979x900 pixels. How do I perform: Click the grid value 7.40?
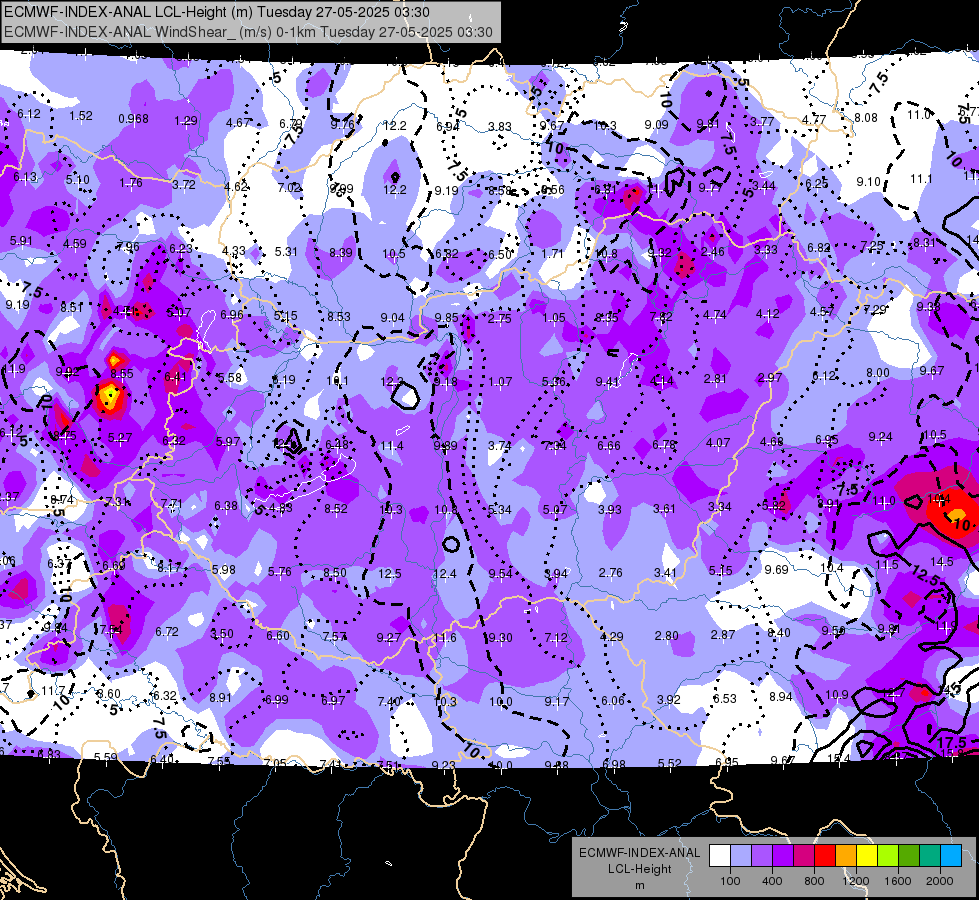point(389,701)
